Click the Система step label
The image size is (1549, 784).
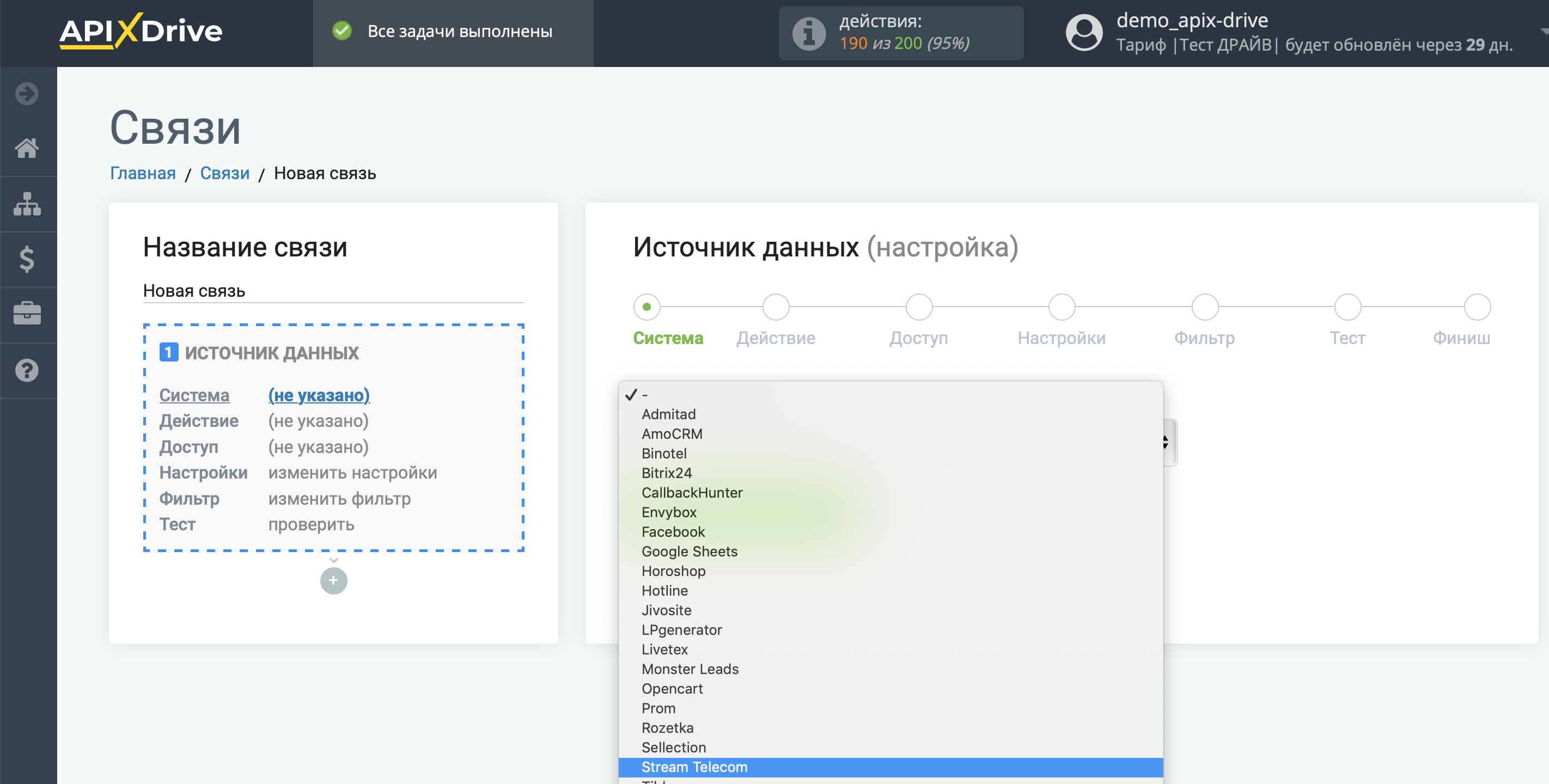pyautogui.click(x=668, y=338)
